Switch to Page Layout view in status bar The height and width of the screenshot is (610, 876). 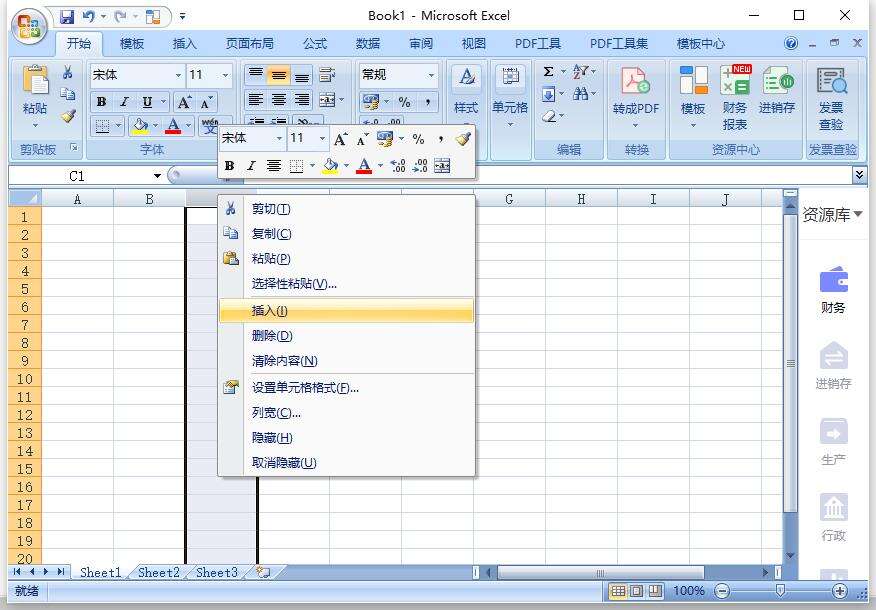637,590
